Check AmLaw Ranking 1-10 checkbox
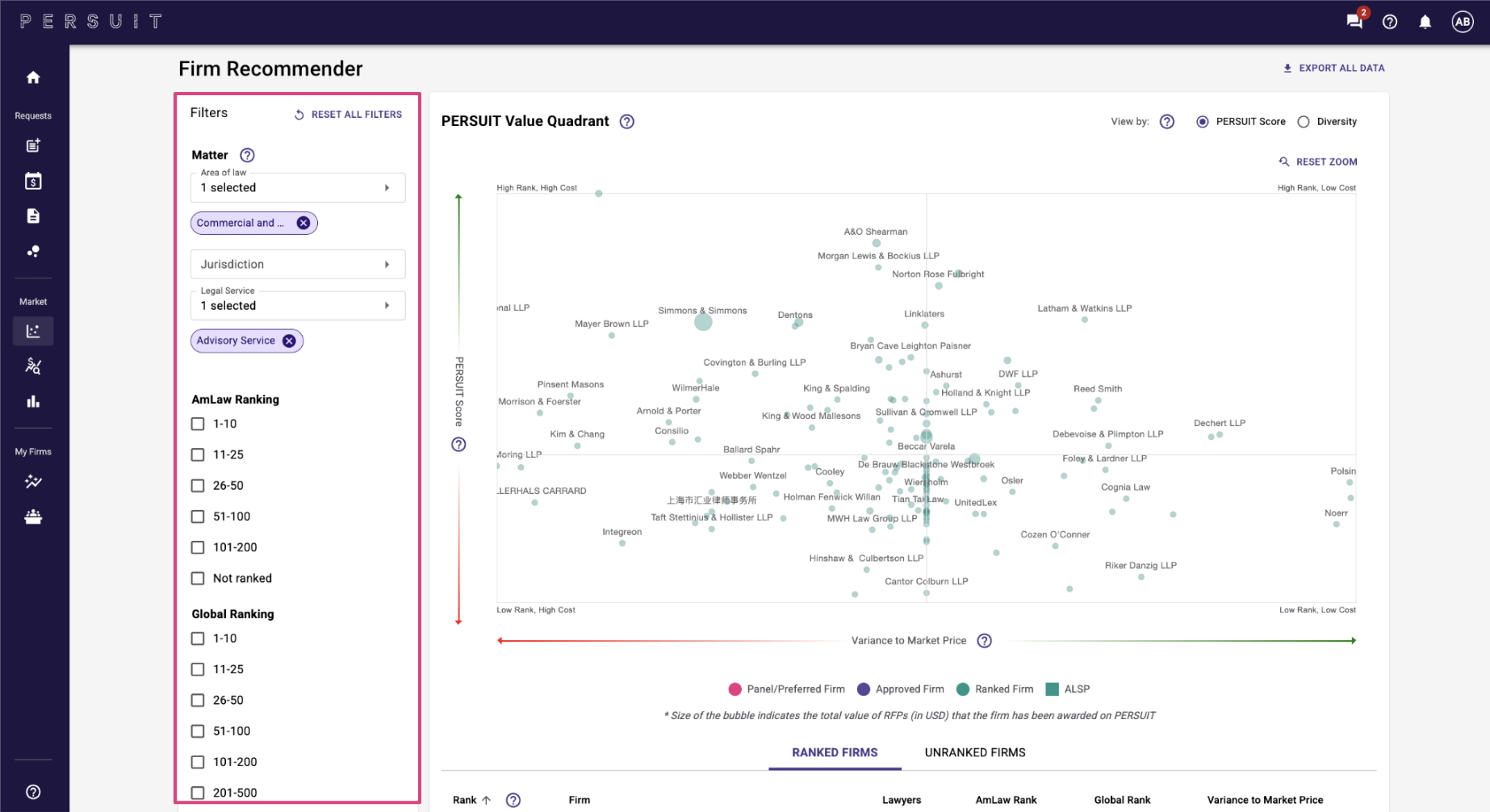1490x812 pixels. coord(198,424)
